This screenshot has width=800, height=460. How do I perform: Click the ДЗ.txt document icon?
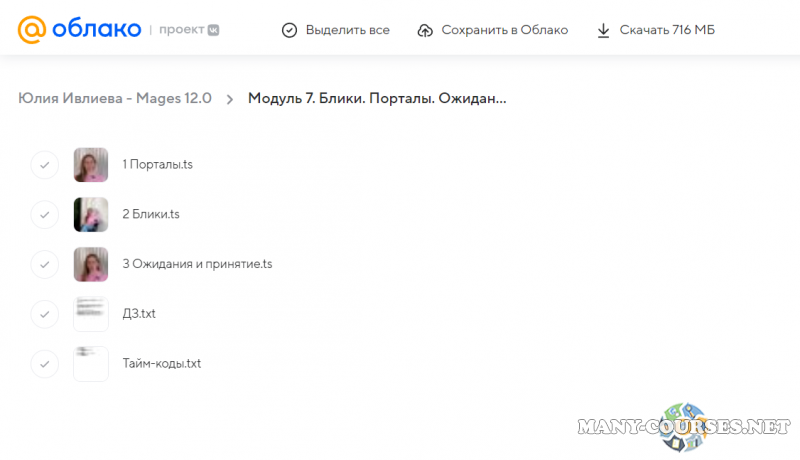[91, 314]
